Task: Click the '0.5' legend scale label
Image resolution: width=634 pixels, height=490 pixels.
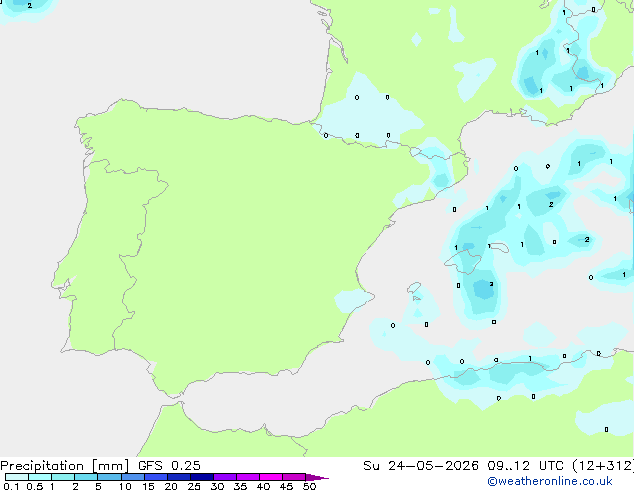Action: tap(34, 486)
